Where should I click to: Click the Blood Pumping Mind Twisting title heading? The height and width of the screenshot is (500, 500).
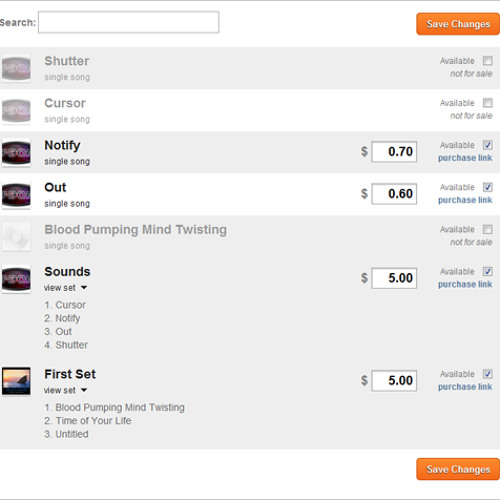[136, 230]
